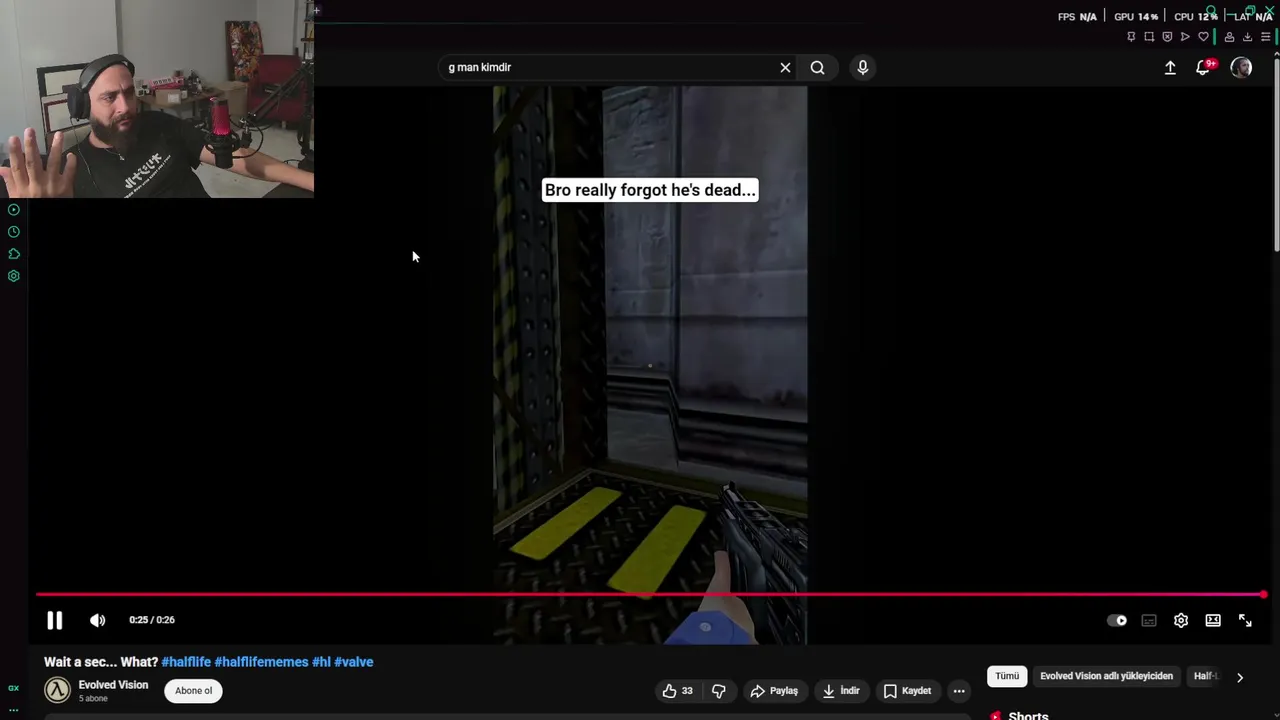Open the Shorts section heading

click(x=1028, y=715)
